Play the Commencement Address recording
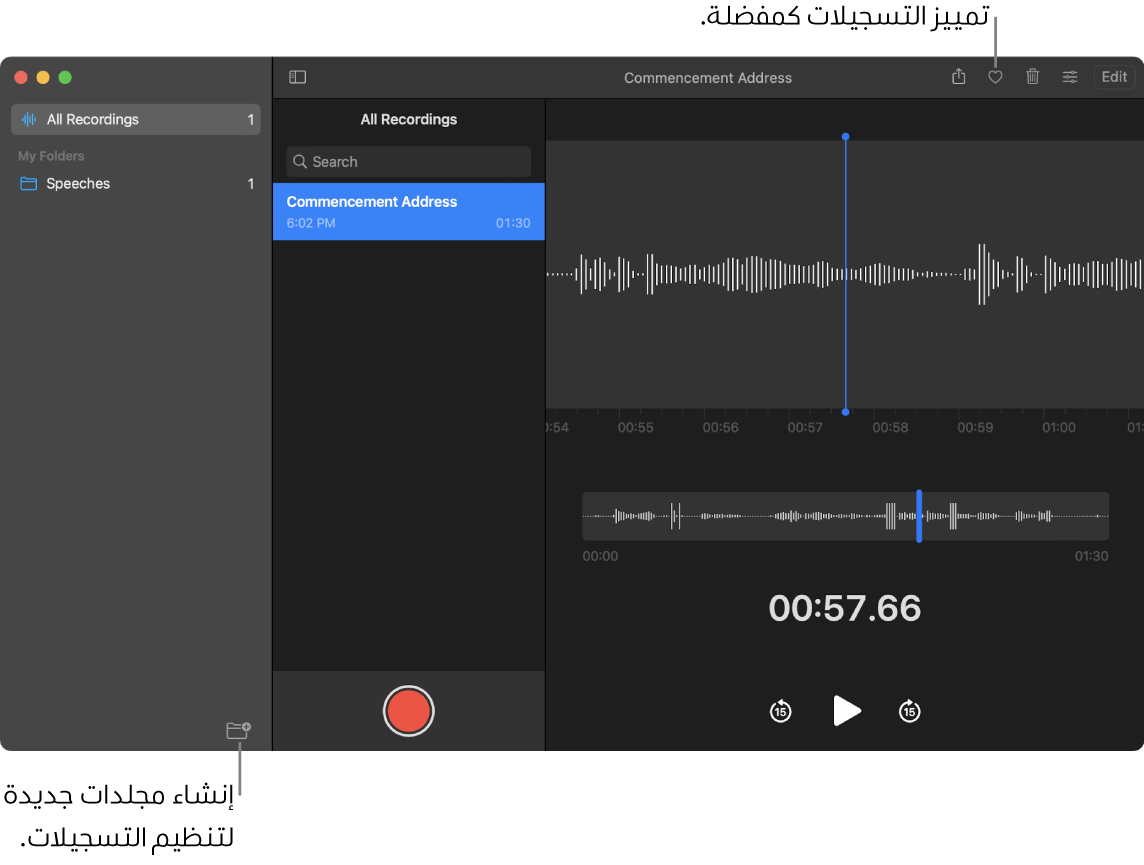The height and width of the screenshot is (865, 1144). 846,711
